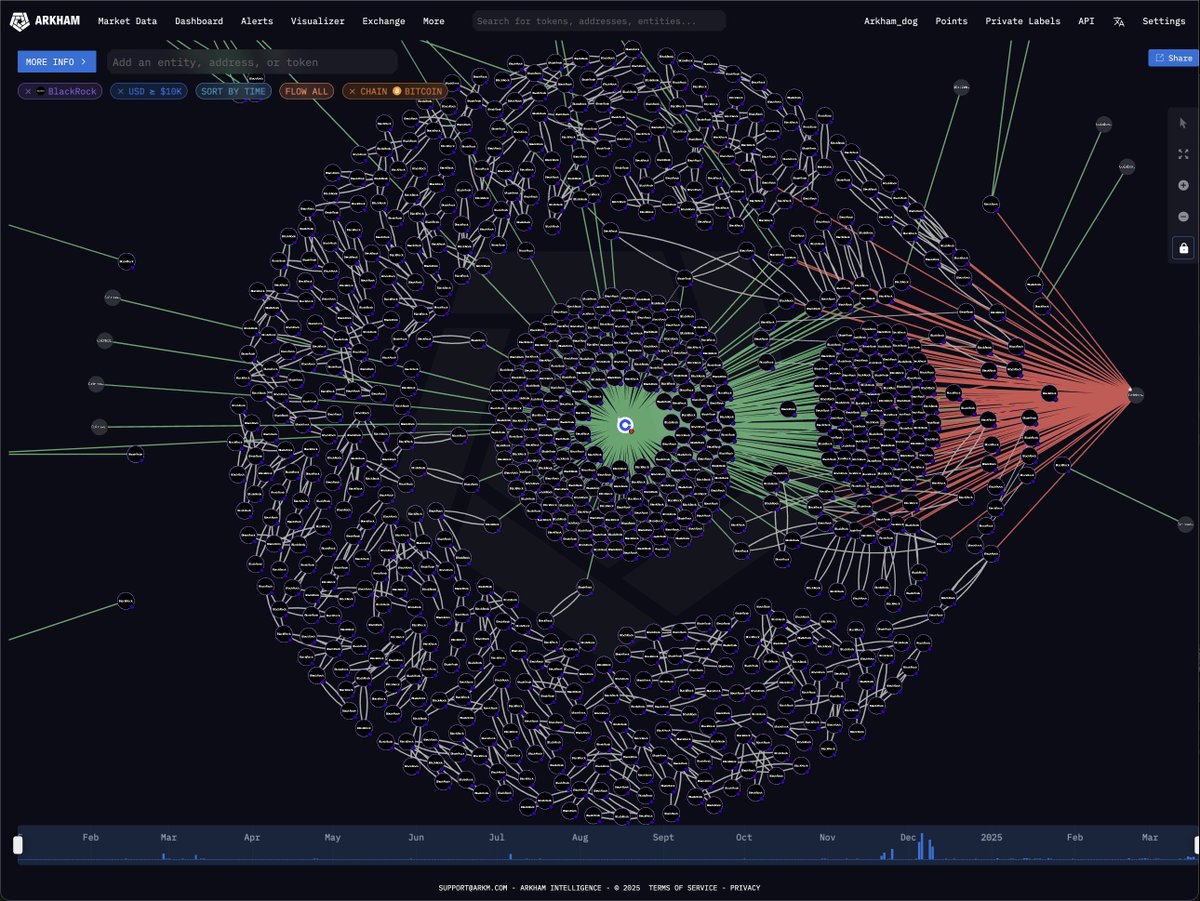Toggle the FLOW ALL filter
The width and height of the screenshot is (1200, 901).
pyautogui.click(x=306, y=91)
